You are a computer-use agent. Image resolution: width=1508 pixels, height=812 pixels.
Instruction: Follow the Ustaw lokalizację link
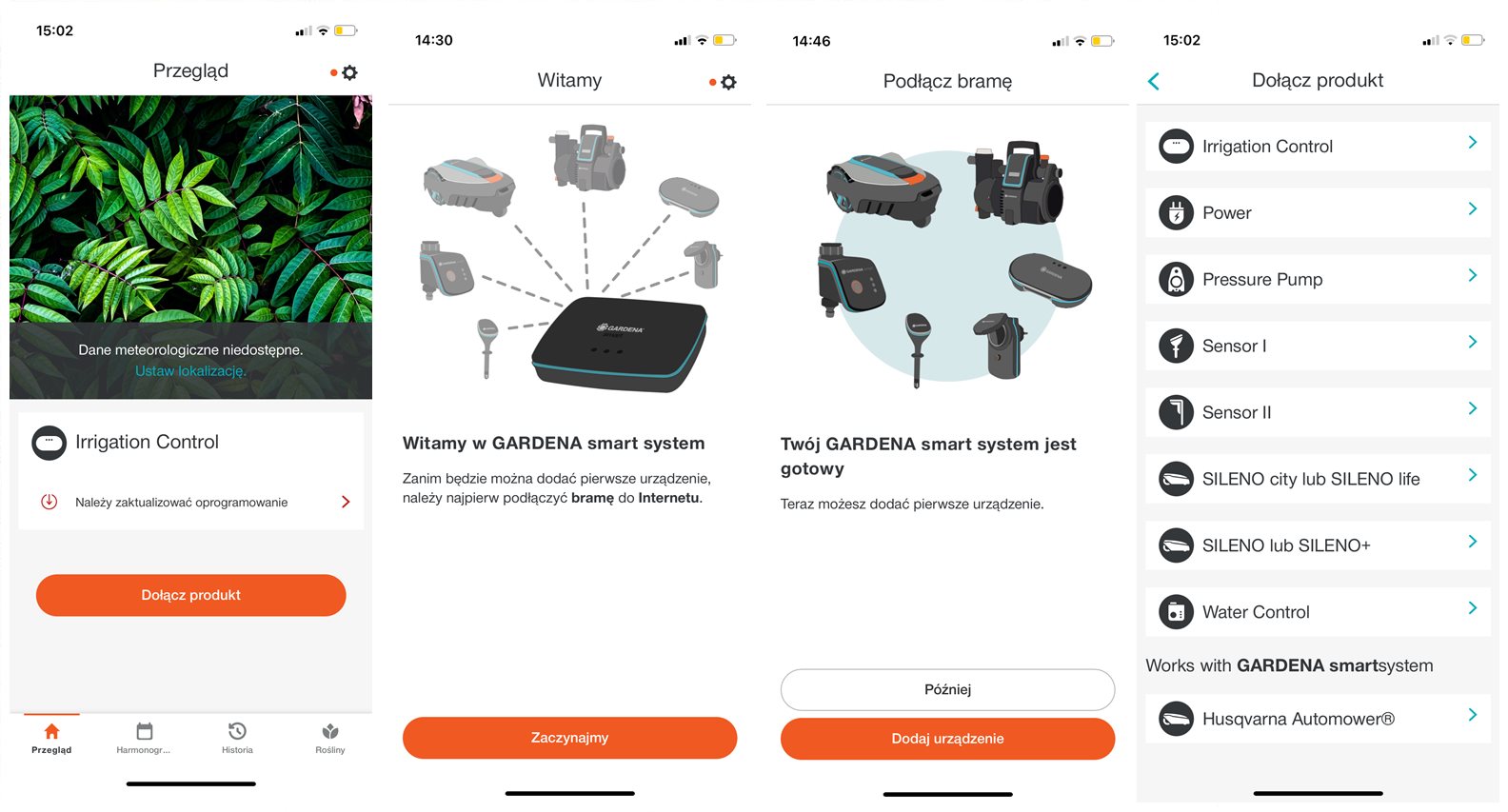[x=190, y=371]
